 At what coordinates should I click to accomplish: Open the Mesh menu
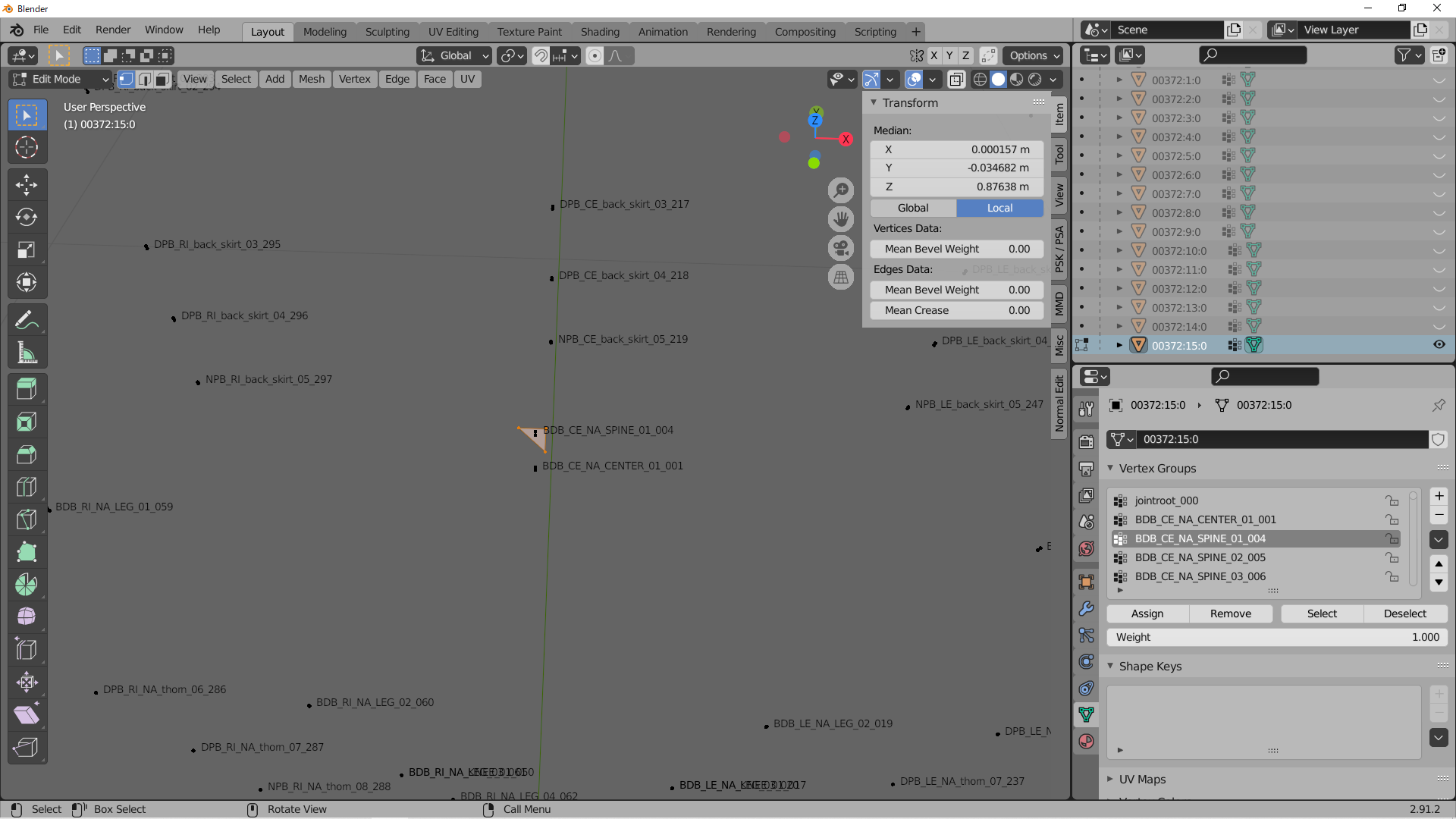(x=311, y=79)
